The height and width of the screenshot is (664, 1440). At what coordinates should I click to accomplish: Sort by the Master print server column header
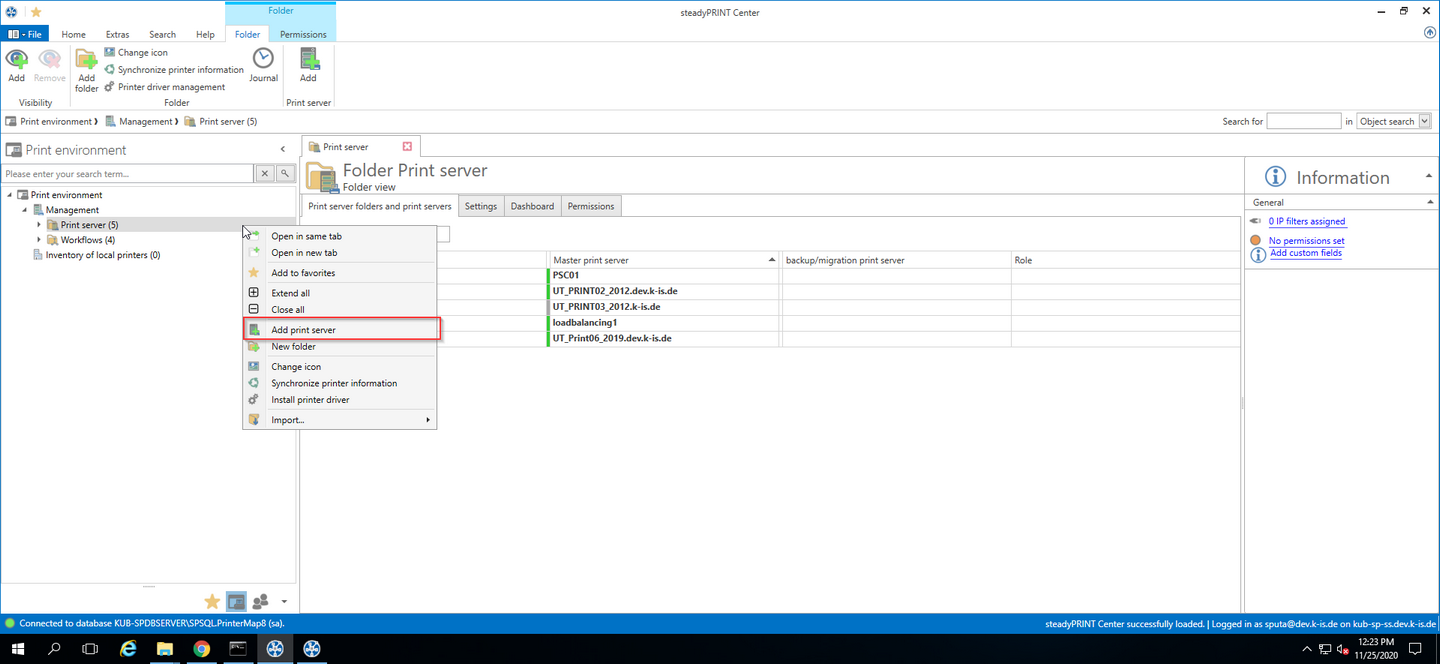coord(663,260)
